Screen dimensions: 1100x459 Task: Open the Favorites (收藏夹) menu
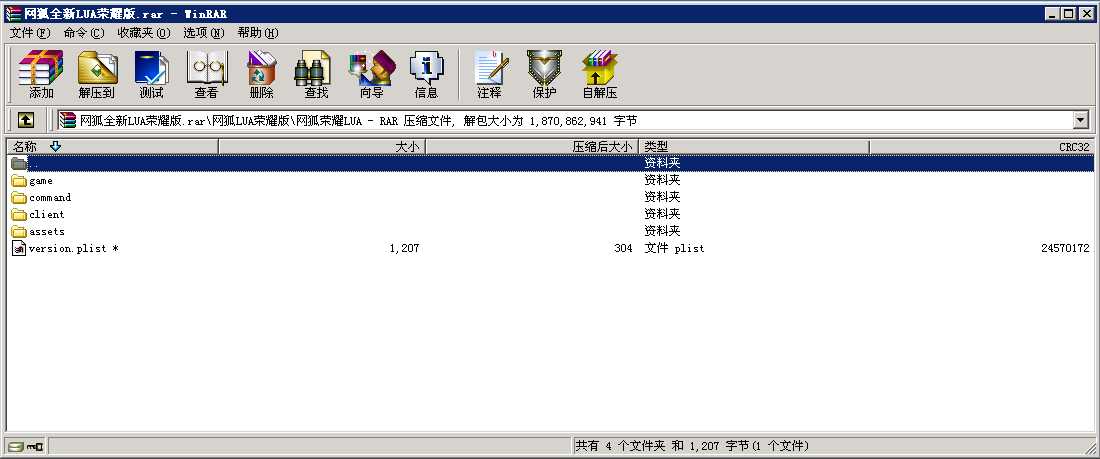click(144, 33)
